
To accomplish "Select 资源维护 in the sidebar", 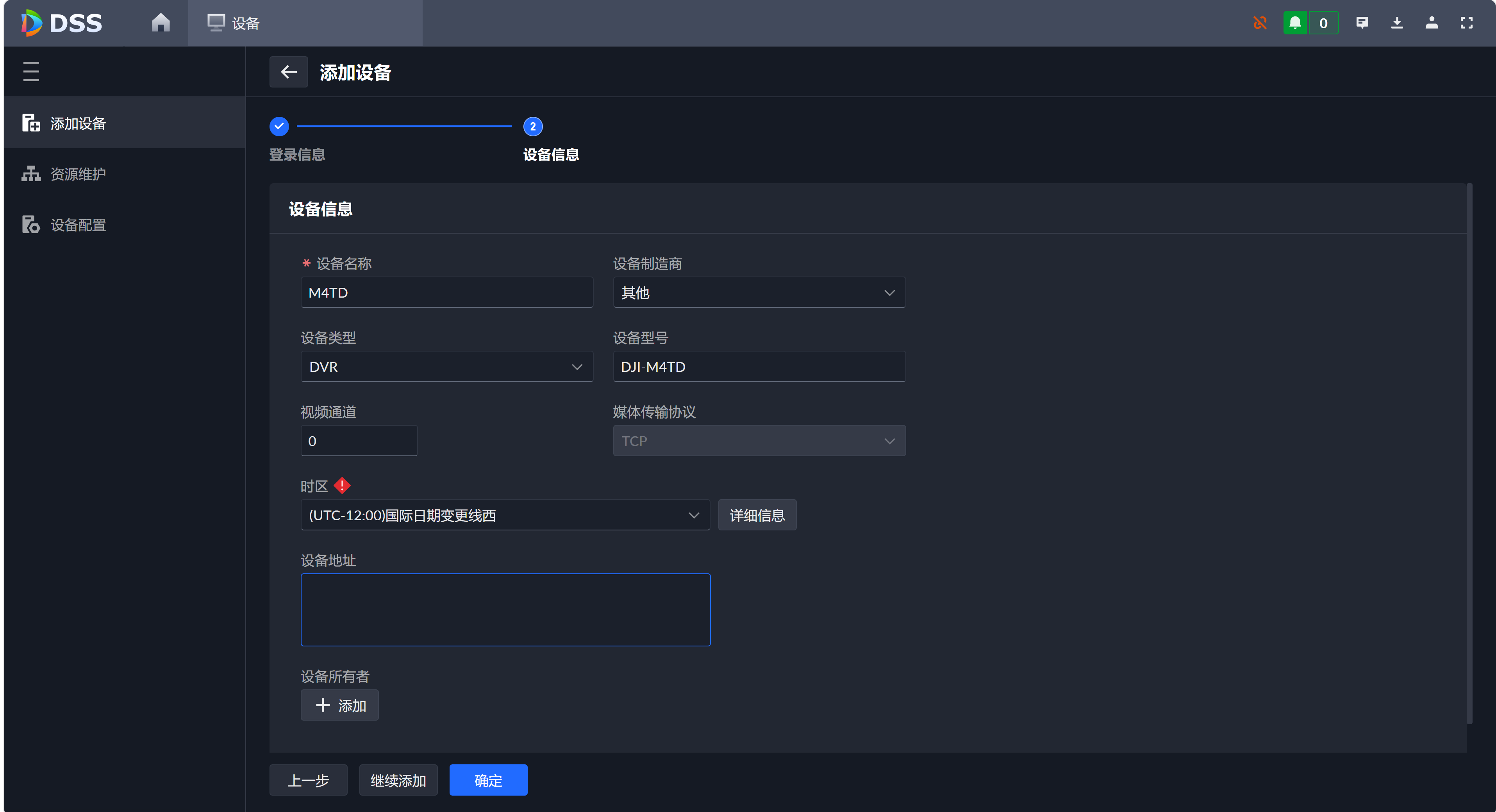I will (125, 174).
